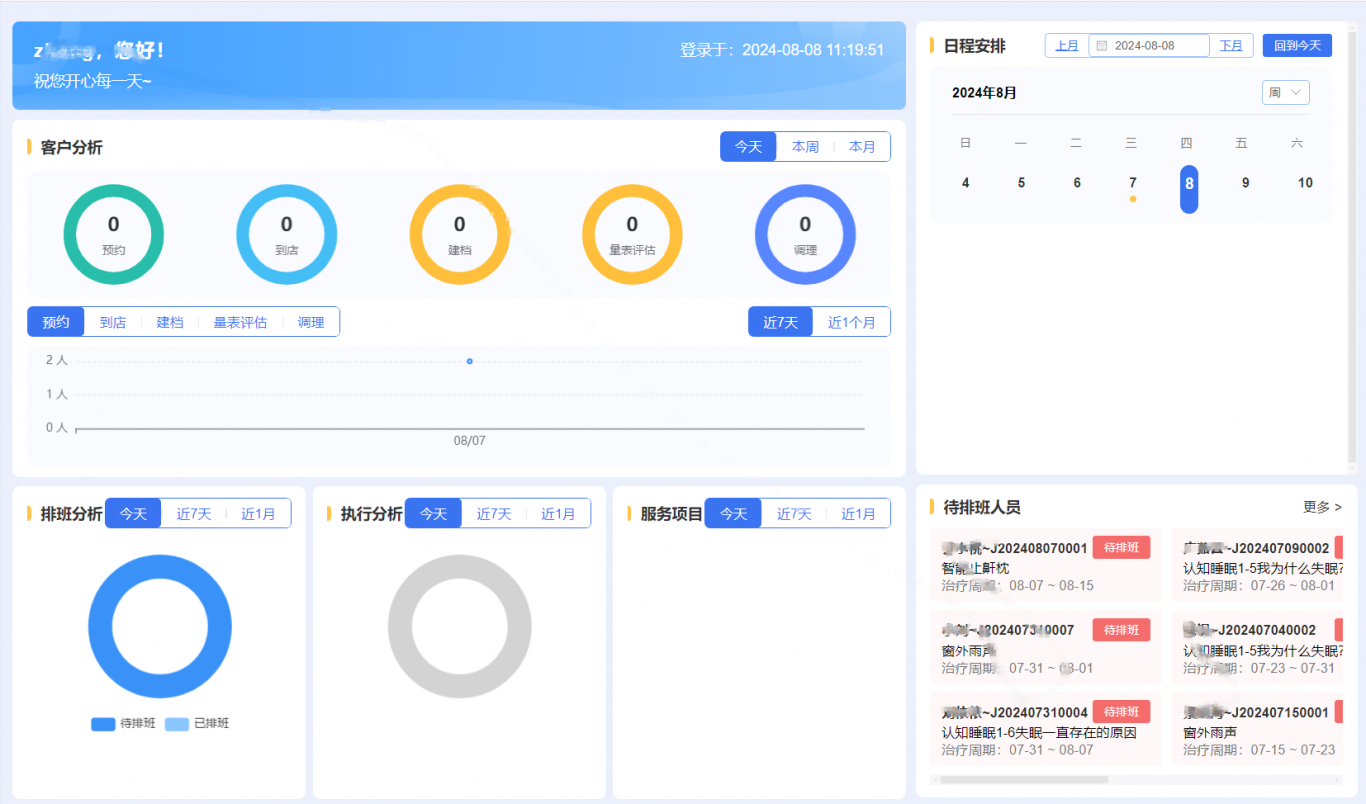Viewport: 1366px width, 804px height.
Task: Open the 周 view dropdown in the schedule
Action: (1286, 92)
